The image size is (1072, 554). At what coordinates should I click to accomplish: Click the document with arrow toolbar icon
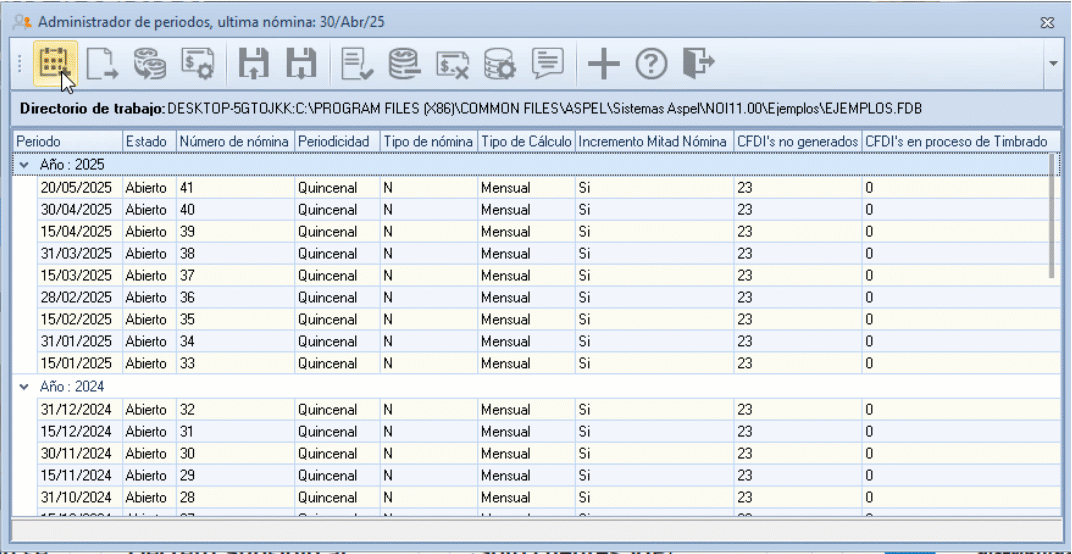(x=101, y=64)
